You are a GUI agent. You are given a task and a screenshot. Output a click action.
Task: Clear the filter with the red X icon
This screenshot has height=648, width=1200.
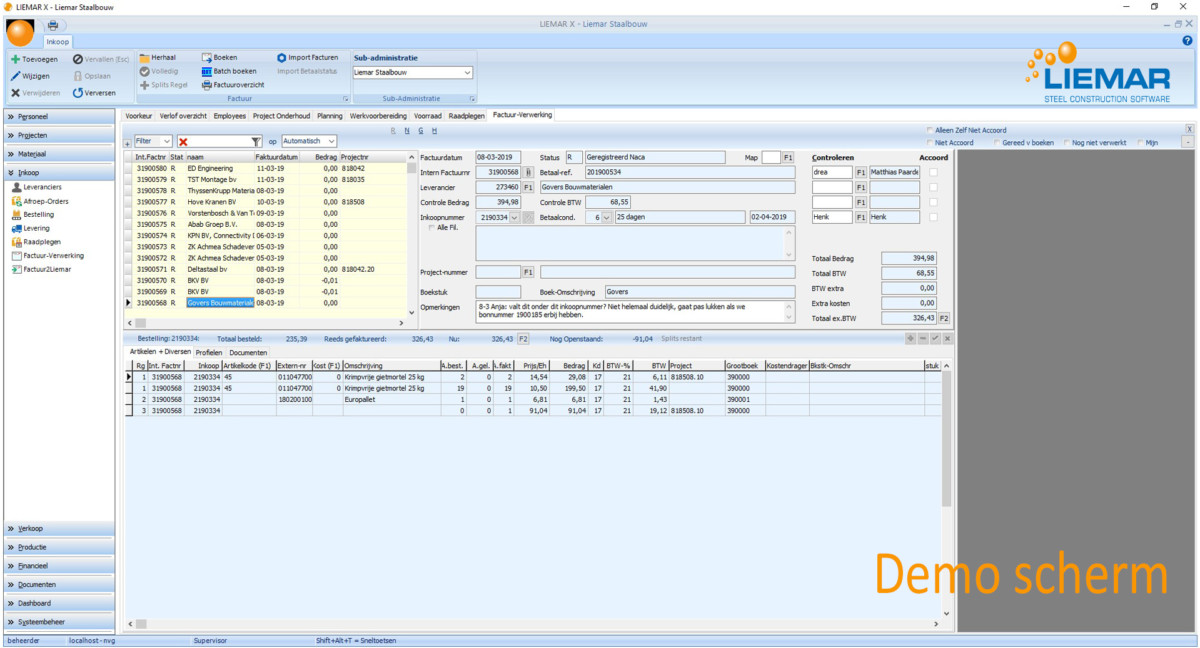coord(183,142)
